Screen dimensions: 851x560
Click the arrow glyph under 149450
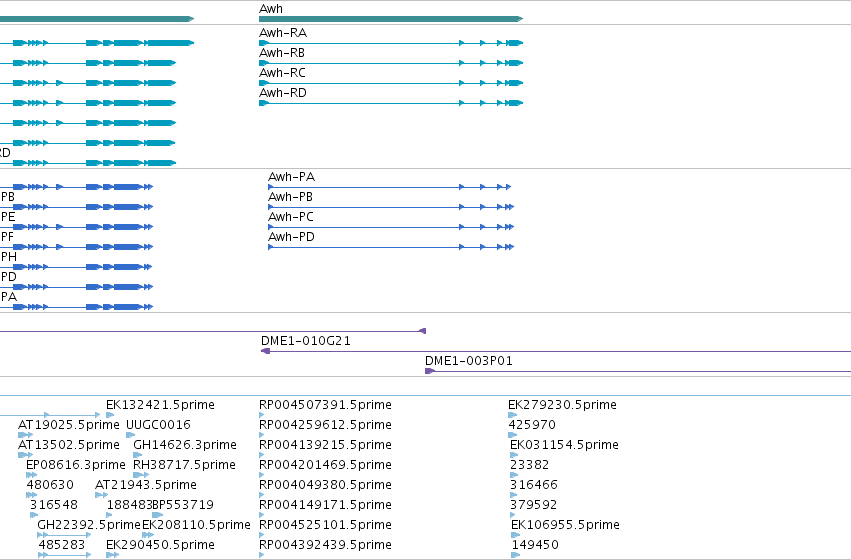[516, 555]
